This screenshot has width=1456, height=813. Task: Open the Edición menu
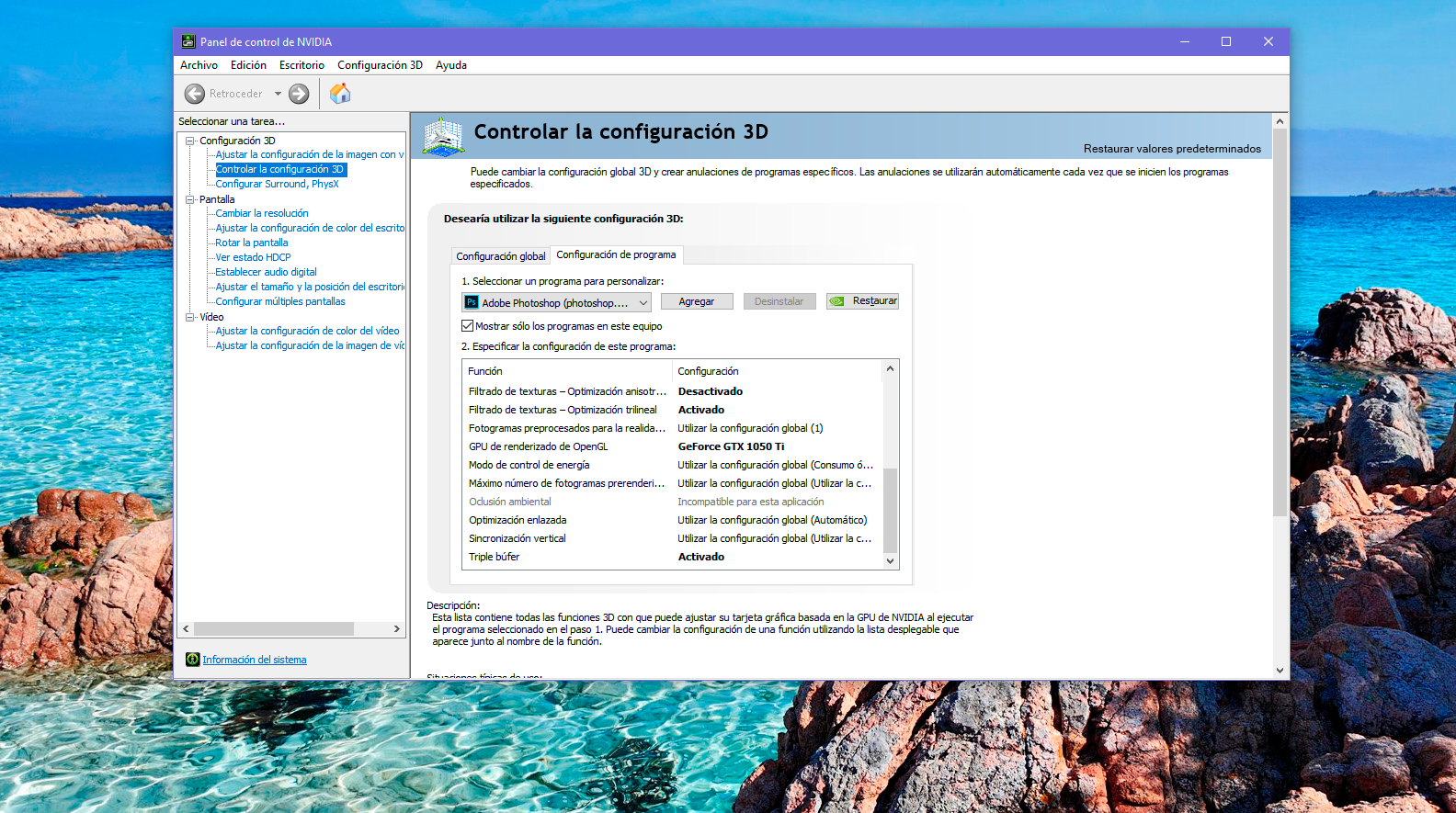point(248,65)
